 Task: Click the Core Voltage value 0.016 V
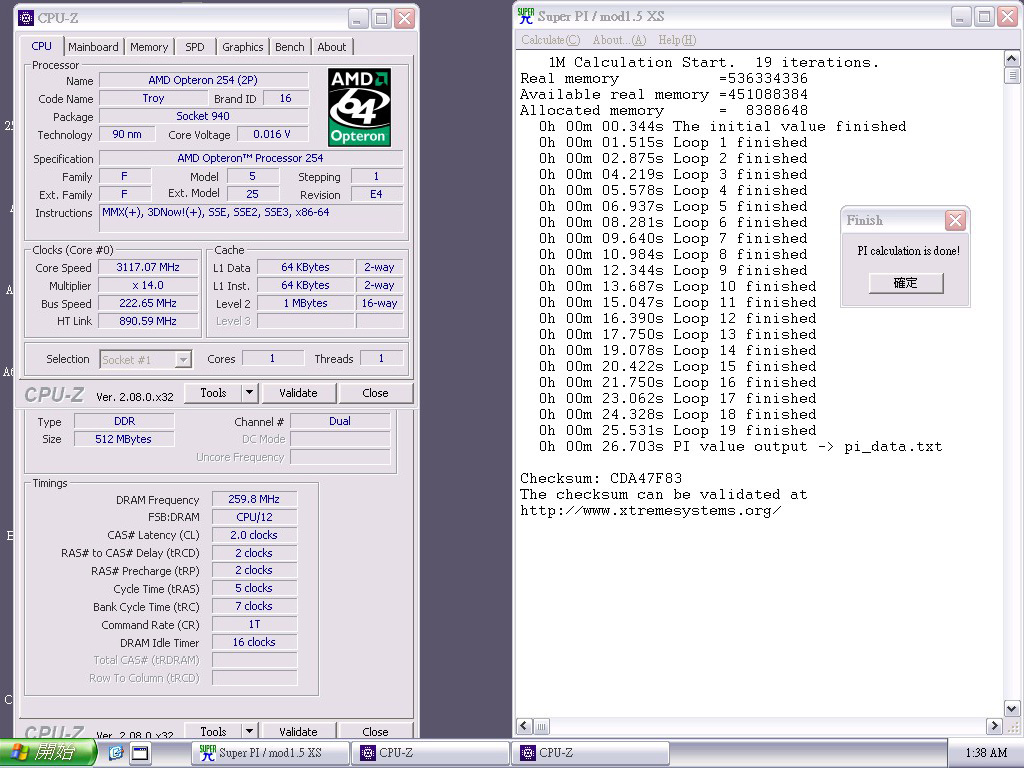(x=272, y=134)
